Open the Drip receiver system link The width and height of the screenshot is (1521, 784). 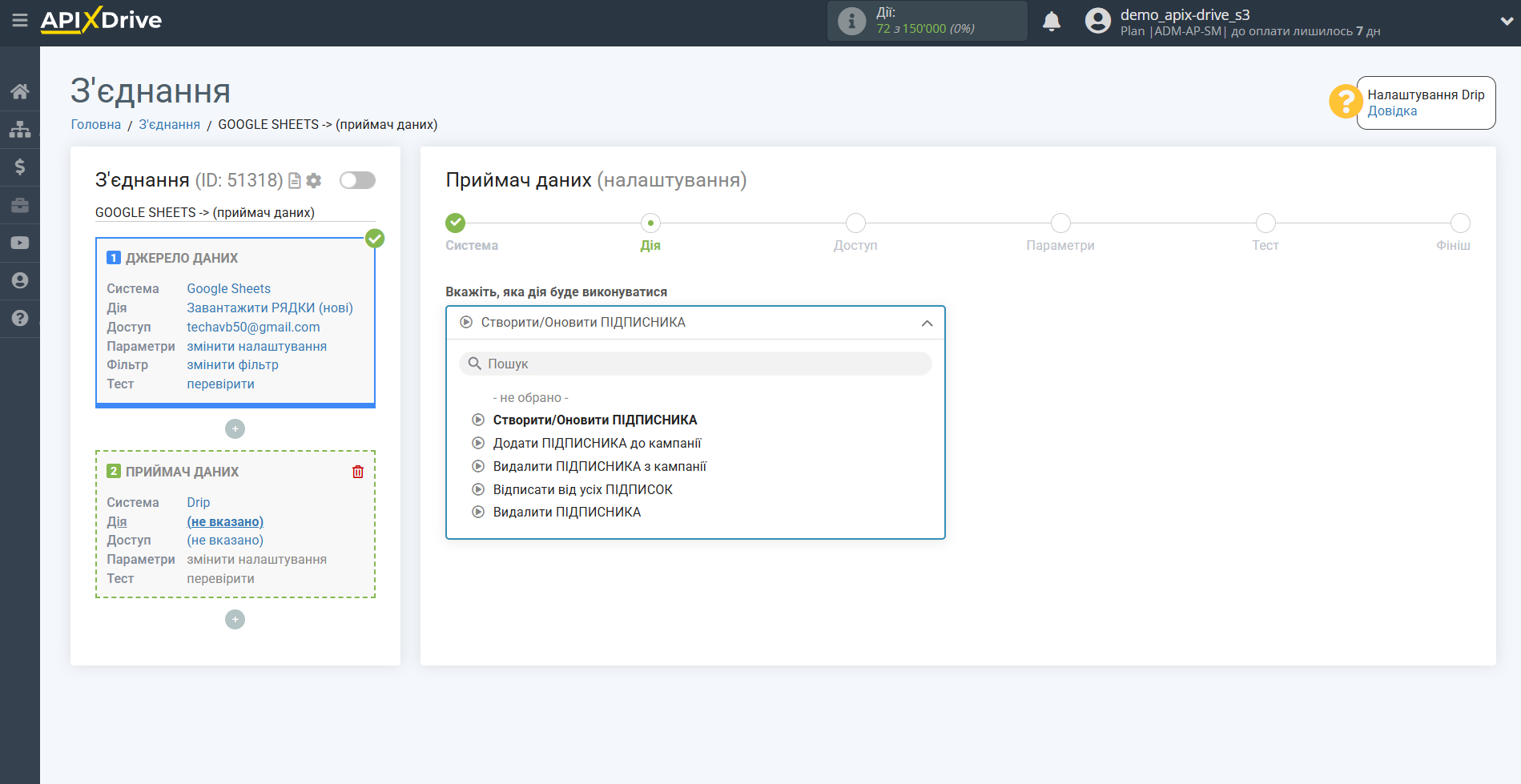[x=198, y=503]
